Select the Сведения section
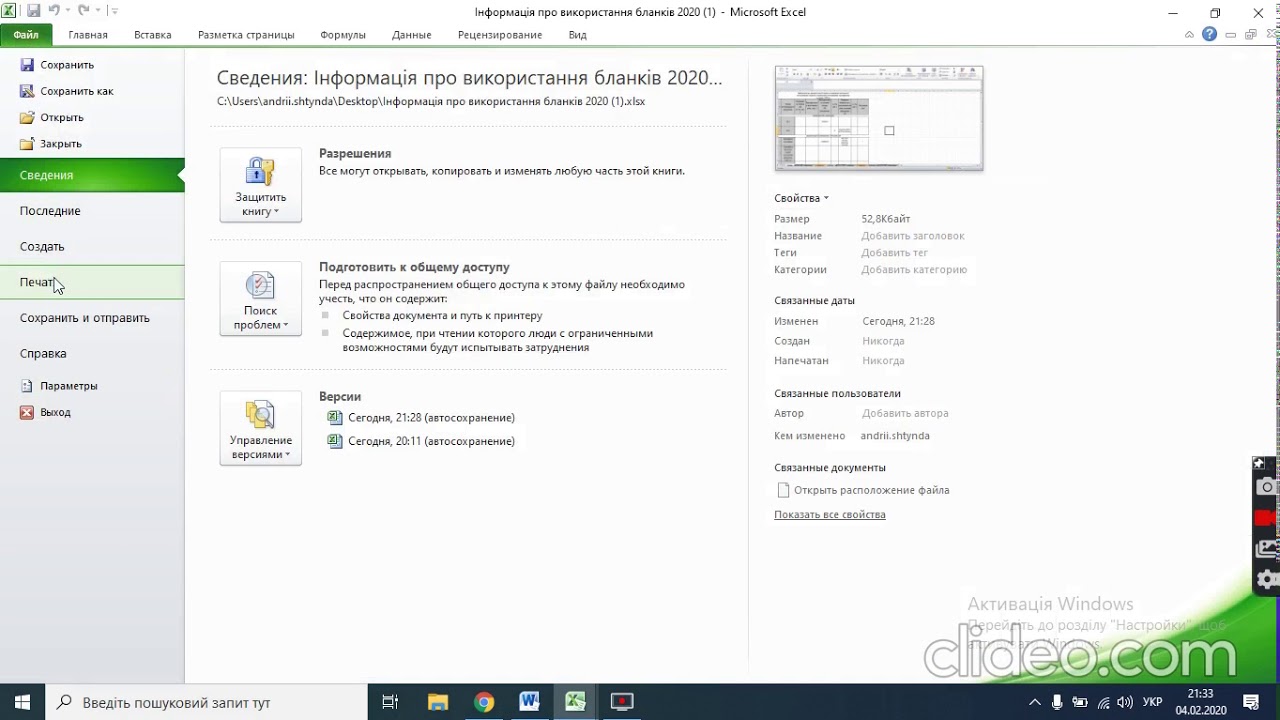This screenshot has height=720, width=1280. (x=92, y=175)
